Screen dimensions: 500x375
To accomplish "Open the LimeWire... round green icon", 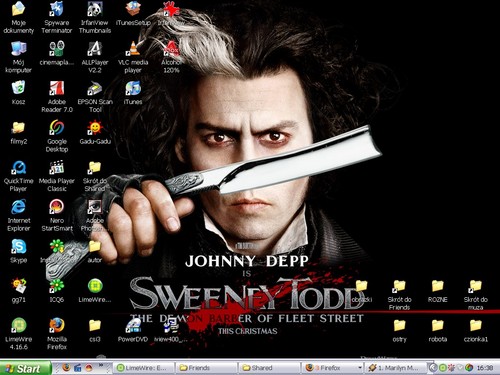I will (95, 290).
